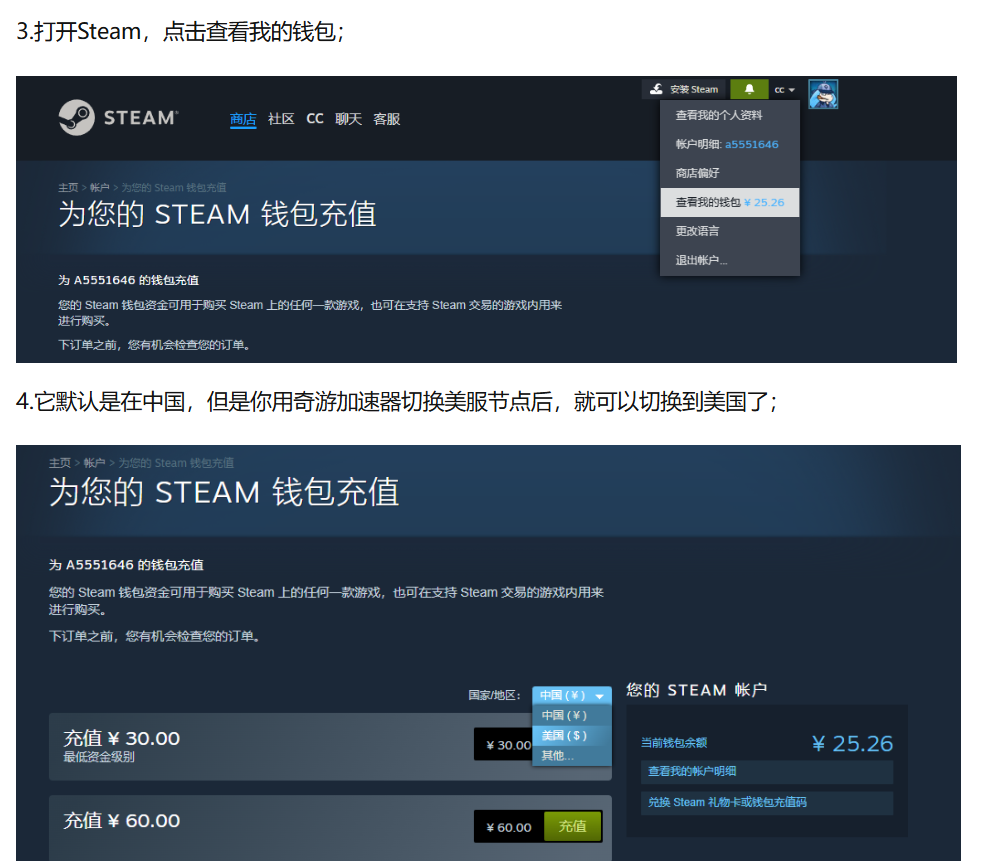Select 美国 ($) from region list
985x866 pixels.
coord(564,735)
